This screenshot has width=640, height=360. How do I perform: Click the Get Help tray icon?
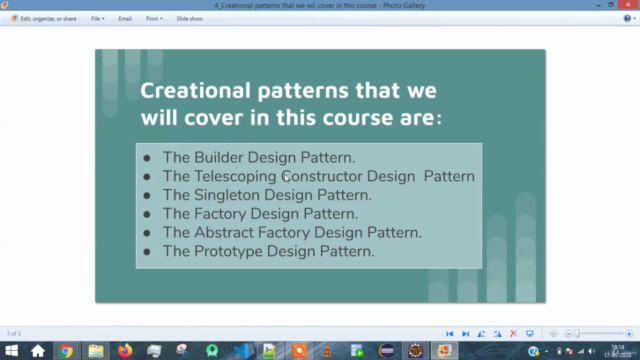[533, 351]
